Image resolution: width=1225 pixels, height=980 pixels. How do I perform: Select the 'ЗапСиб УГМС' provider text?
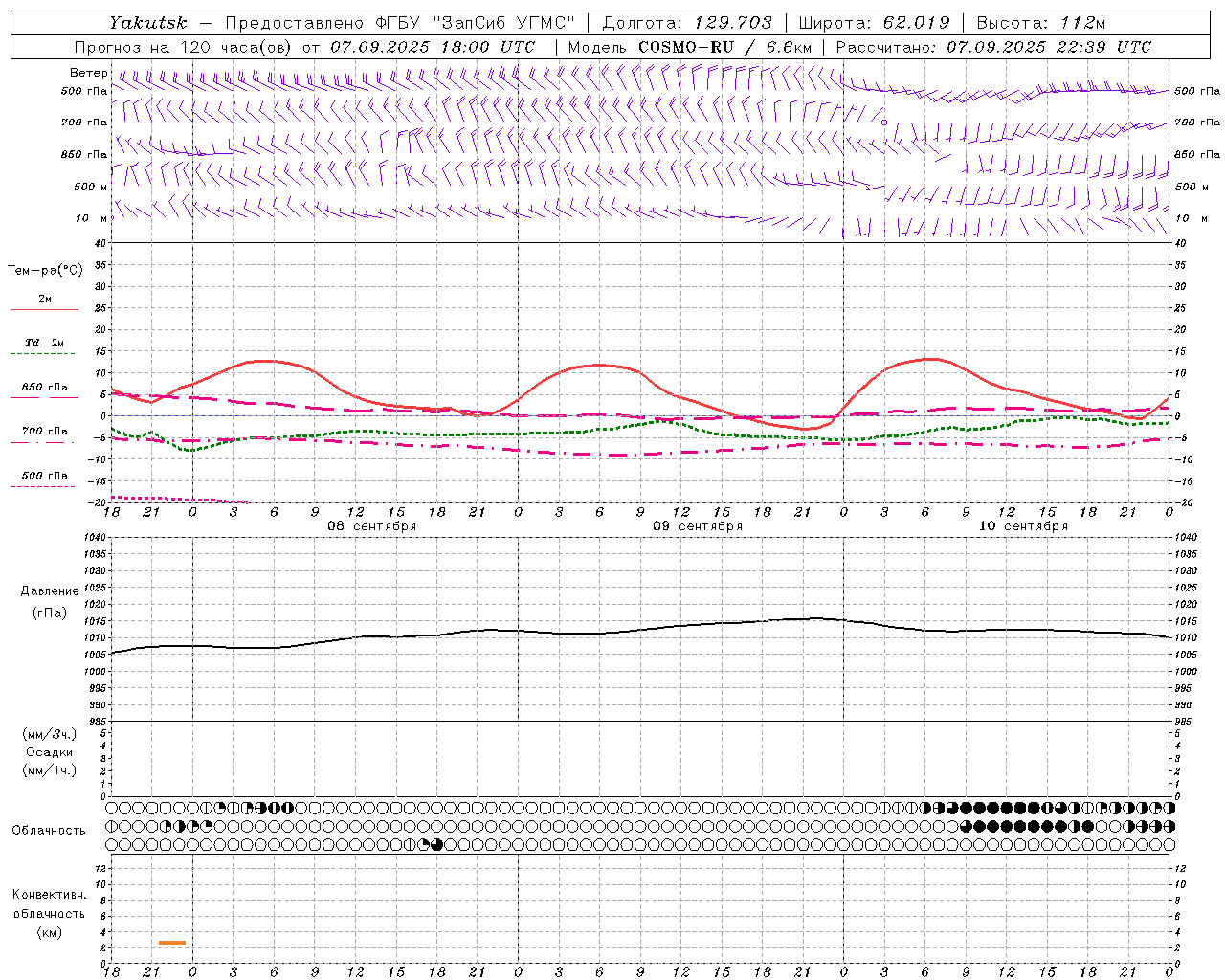click(x=505, y=23)
